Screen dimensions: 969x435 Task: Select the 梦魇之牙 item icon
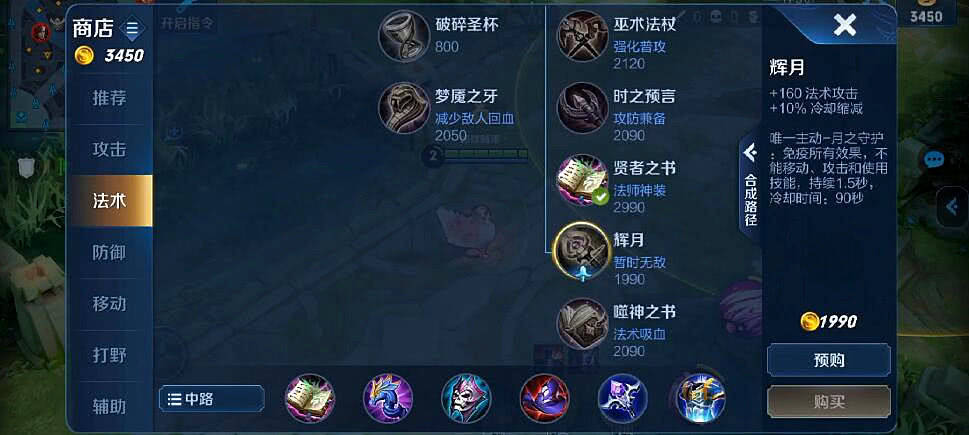pyautogui.click(x=404, y=108)
